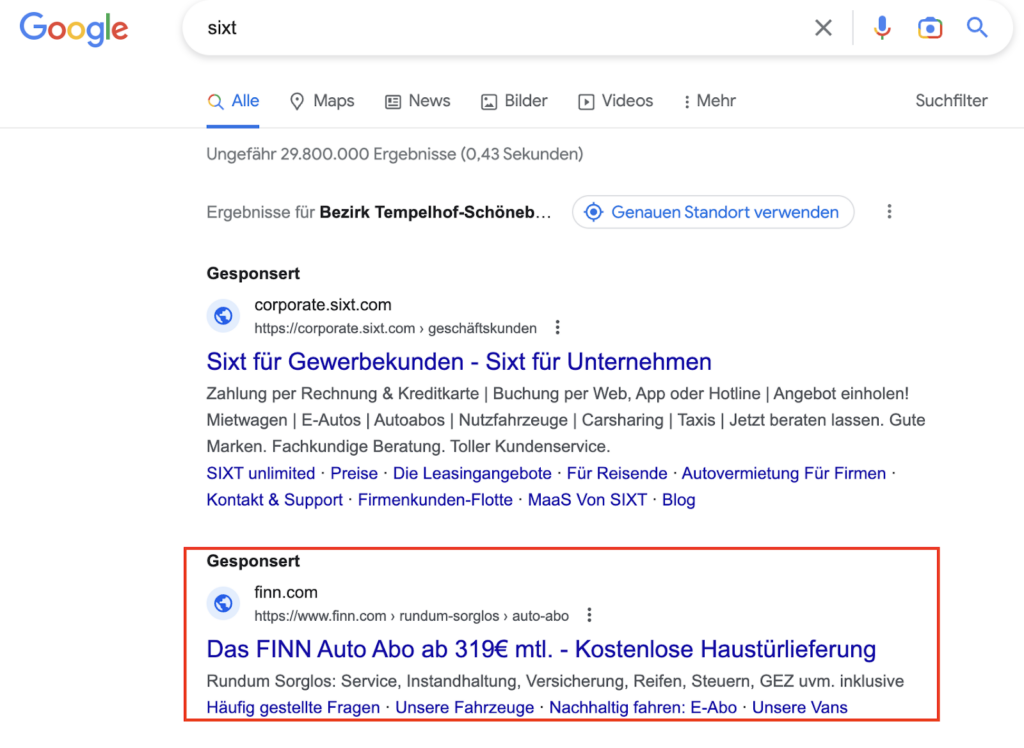Switch to the Maps tab
Image resolution: width=1024 pixels, height=748 pixels.
click(322, 101)
